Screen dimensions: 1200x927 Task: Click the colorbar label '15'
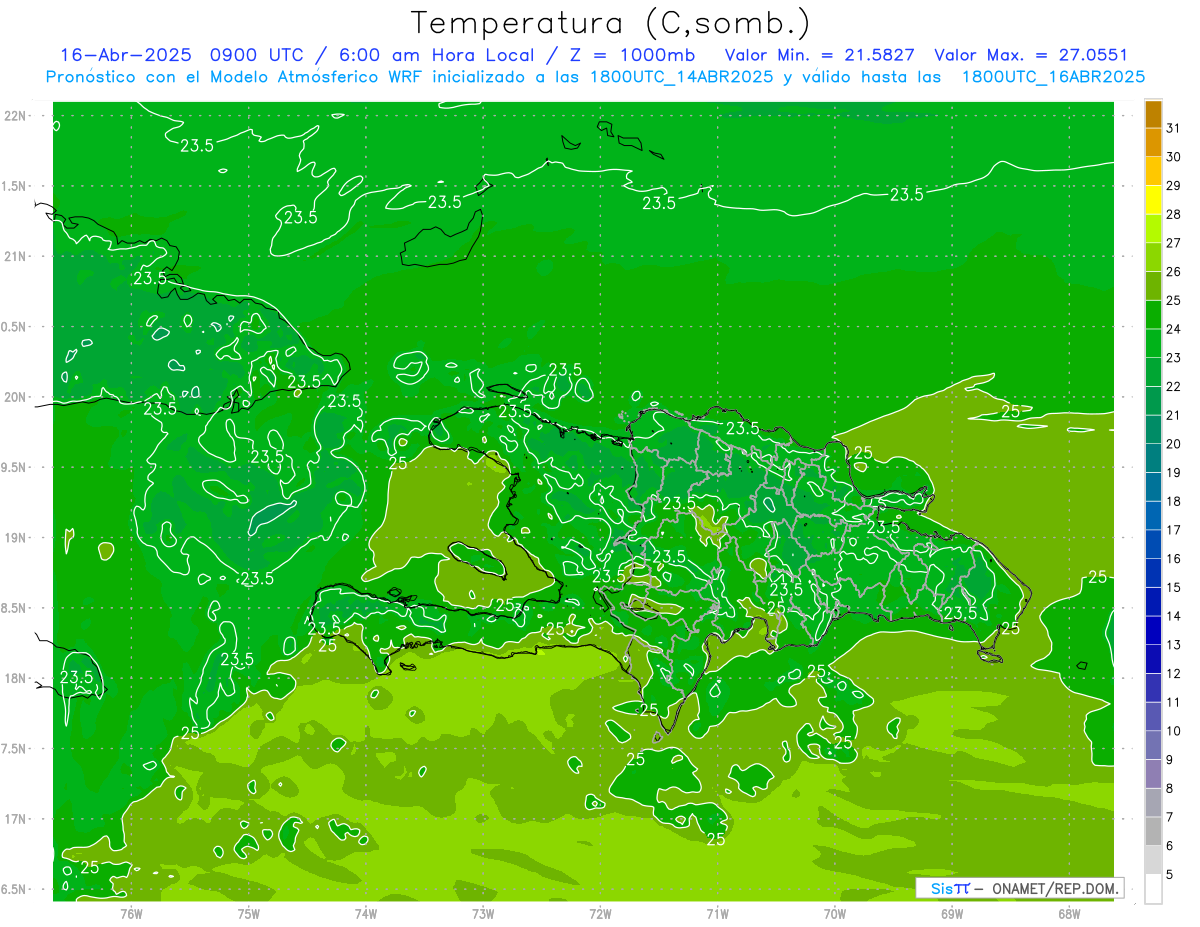pyautogui.click(x=1174, y=587)
